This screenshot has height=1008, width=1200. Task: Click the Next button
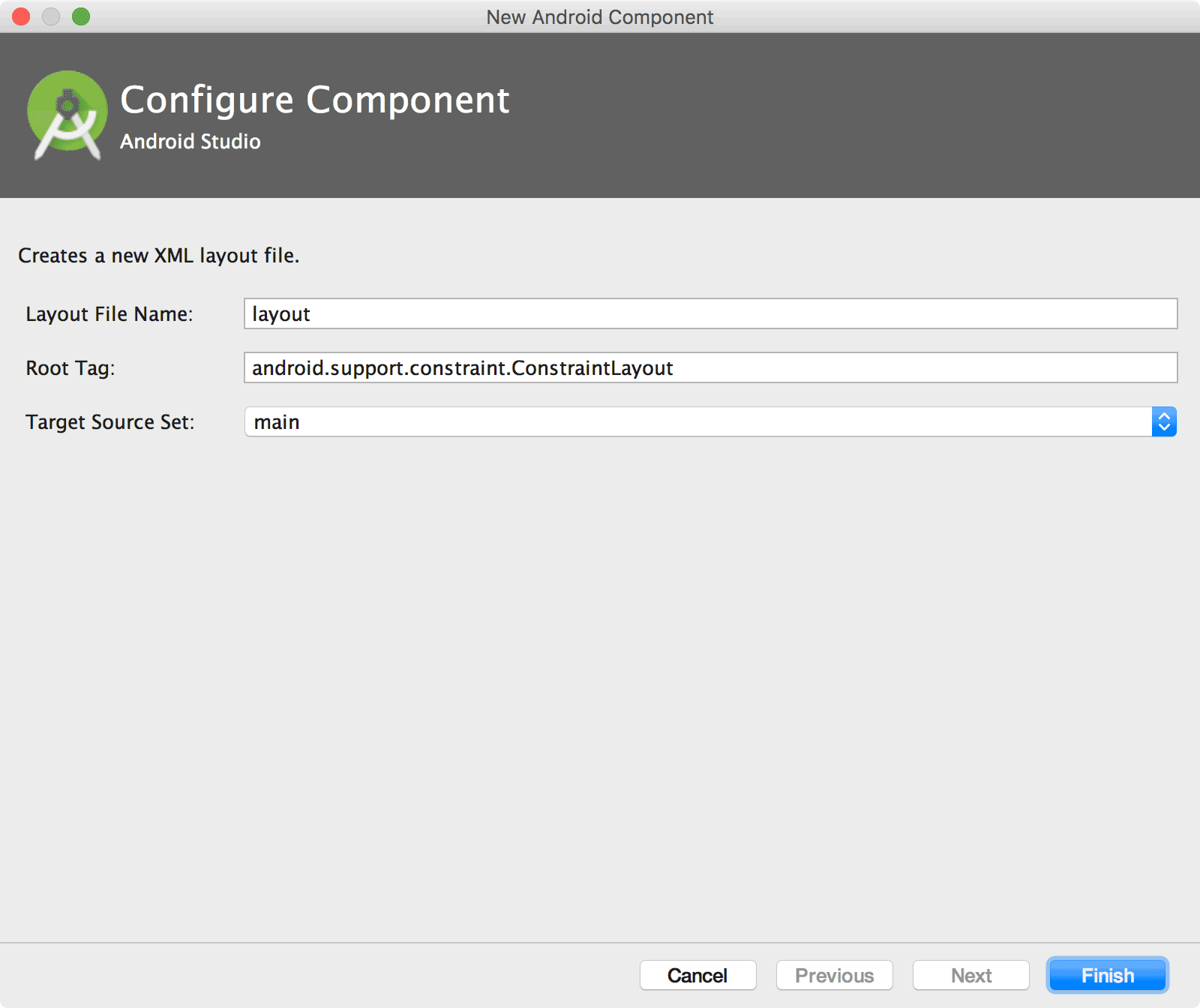pos(970,975)
